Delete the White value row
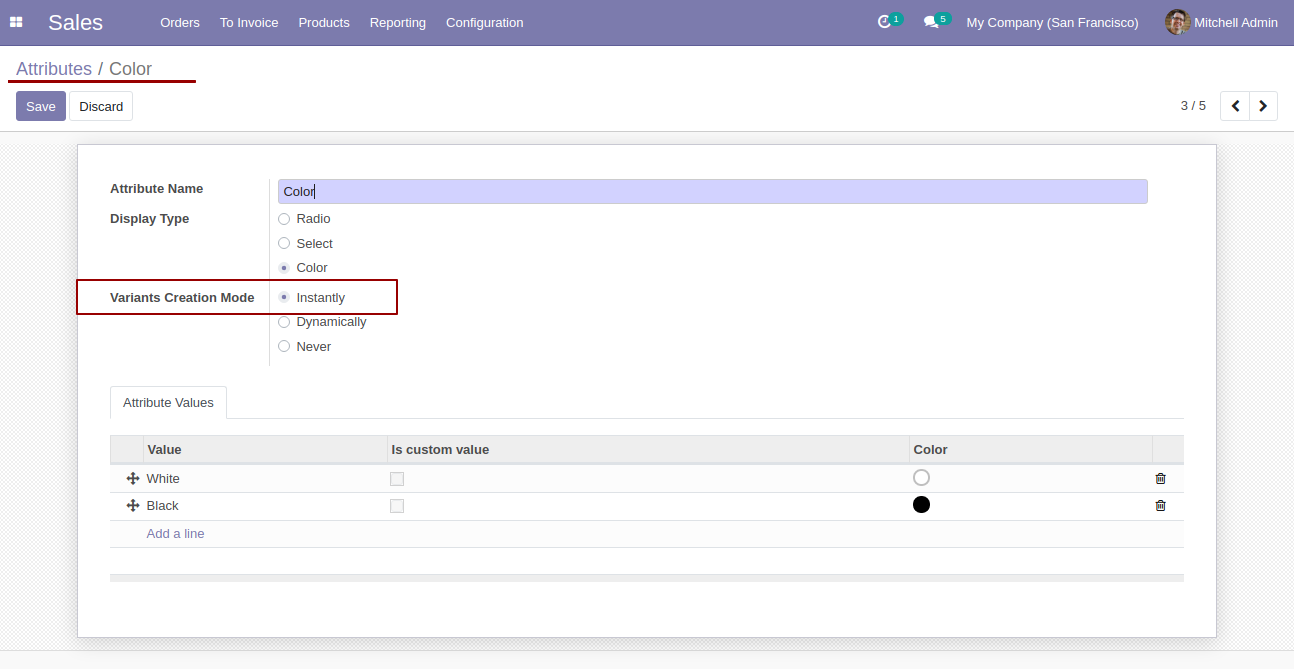Image resolution: width=1294 pixels, height=669 pixels. point(1160,479)
